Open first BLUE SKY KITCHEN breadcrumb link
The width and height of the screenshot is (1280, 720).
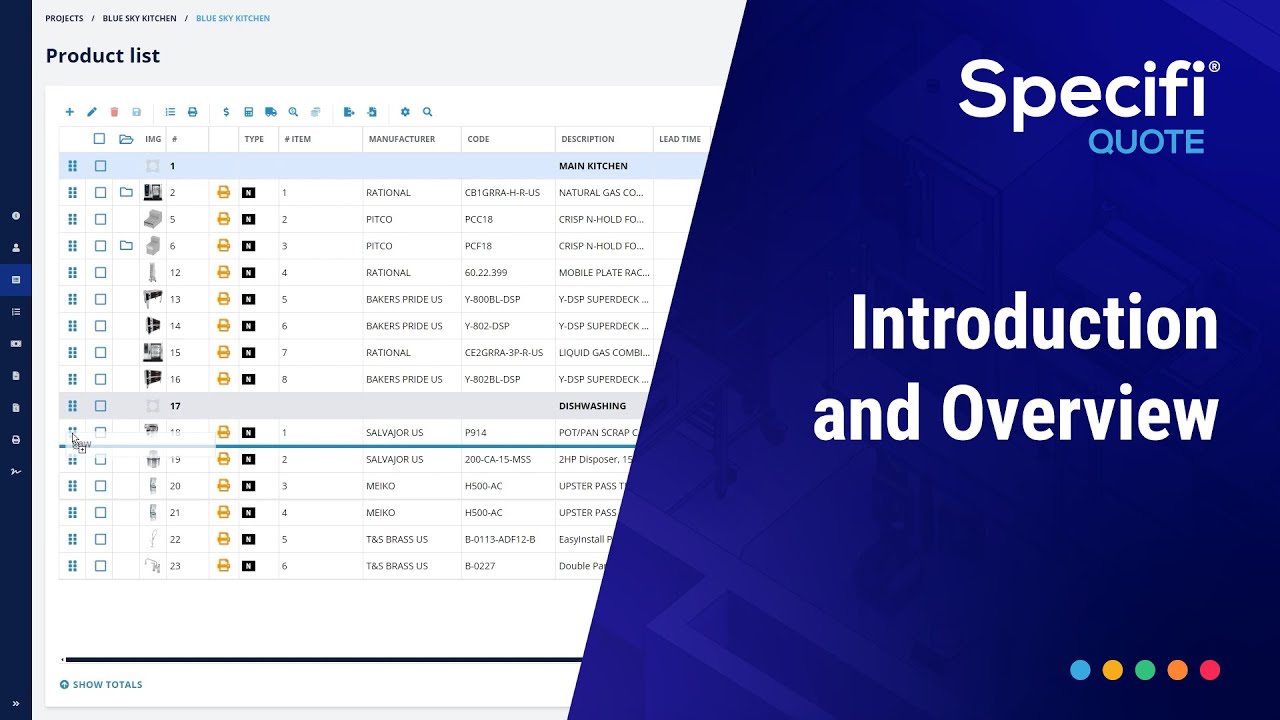(139, 18)
